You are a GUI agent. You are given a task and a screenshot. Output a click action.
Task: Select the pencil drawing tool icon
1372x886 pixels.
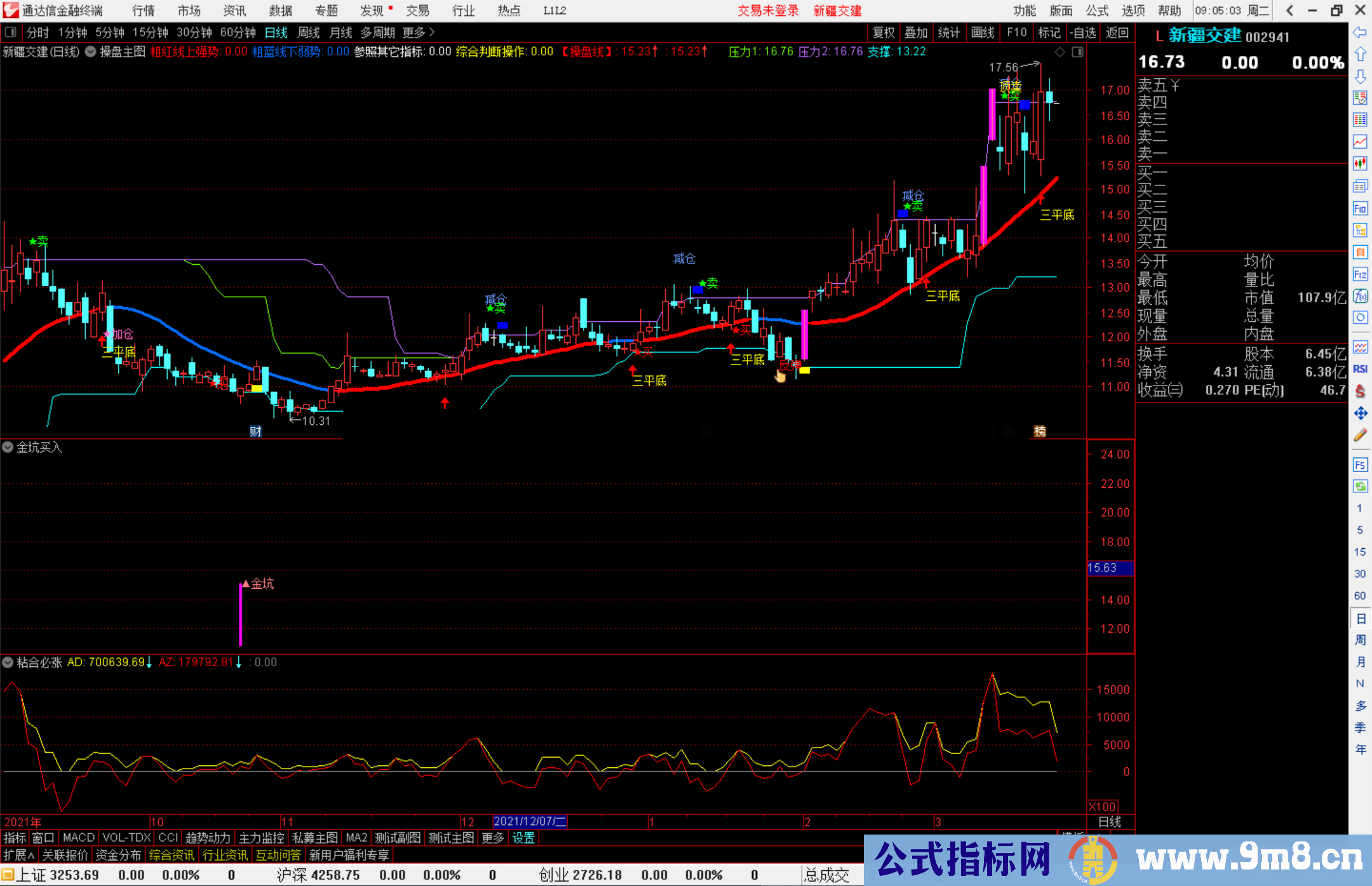[1360, 435]
